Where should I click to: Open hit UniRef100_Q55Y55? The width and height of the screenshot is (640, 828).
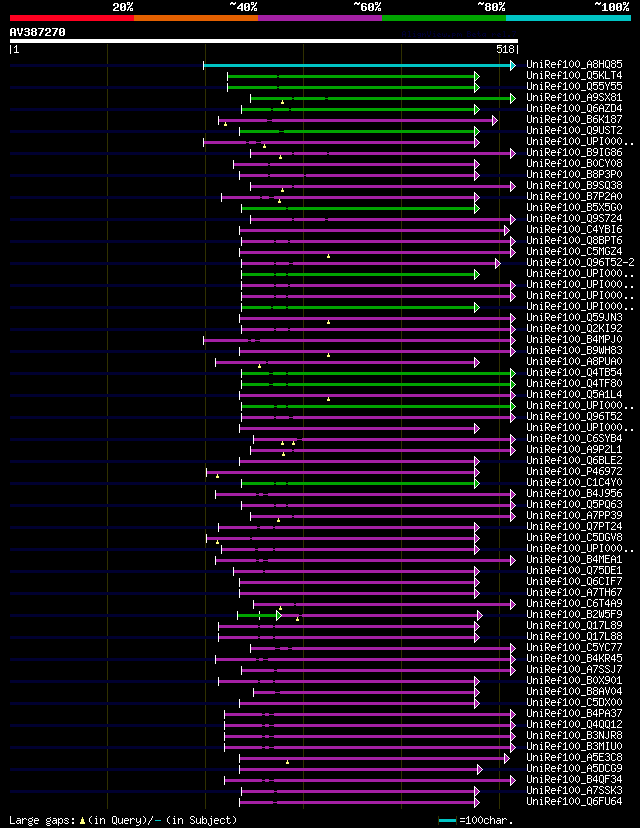[575, 86]
